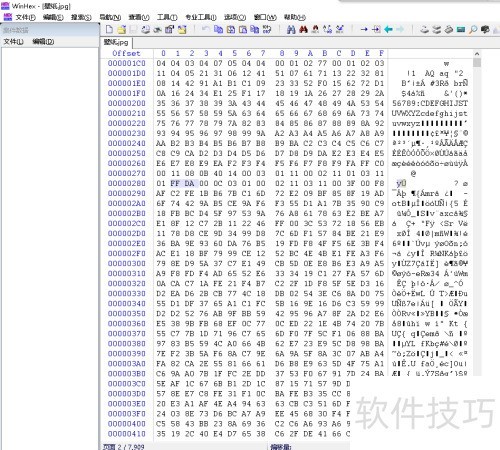This screenshot has height=450, width=500.
Task: Click the vertical scrollbar thumb in hex view
Action: click(x=477, y=62)
